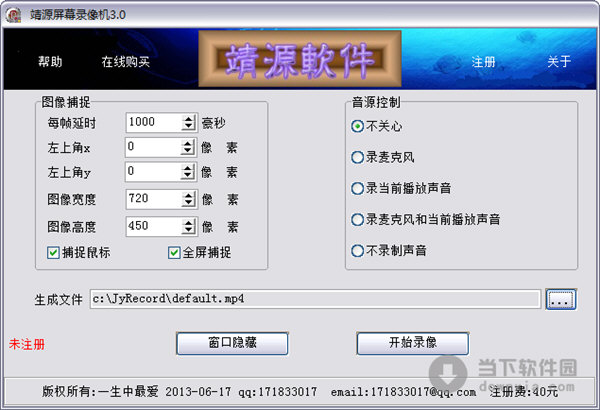The width and height of the screenshot is (600, 410).
Task: Click the 生成文件 output path field
Action: 315,299
